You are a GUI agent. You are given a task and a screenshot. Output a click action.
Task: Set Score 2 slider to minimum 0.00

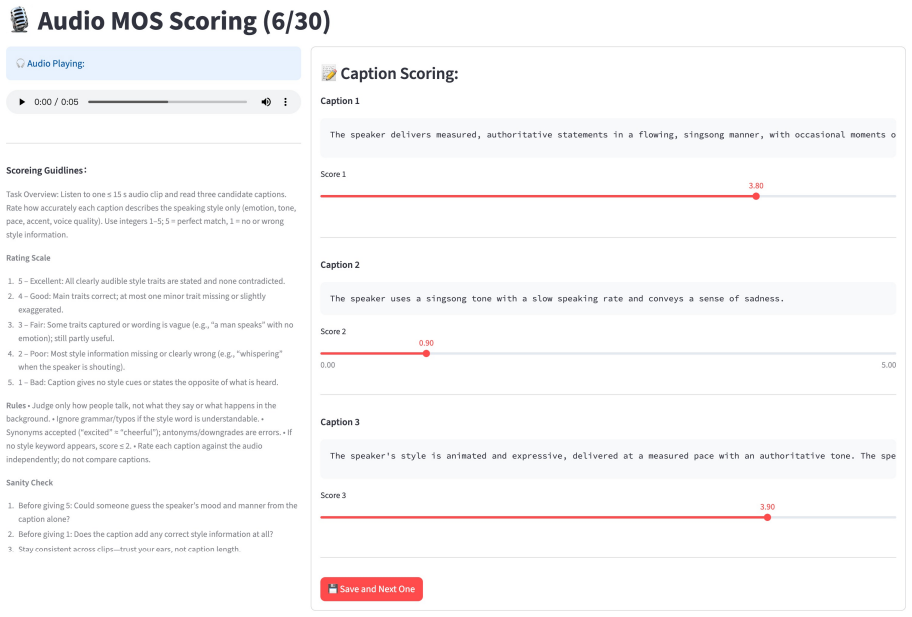pos(321,354)
